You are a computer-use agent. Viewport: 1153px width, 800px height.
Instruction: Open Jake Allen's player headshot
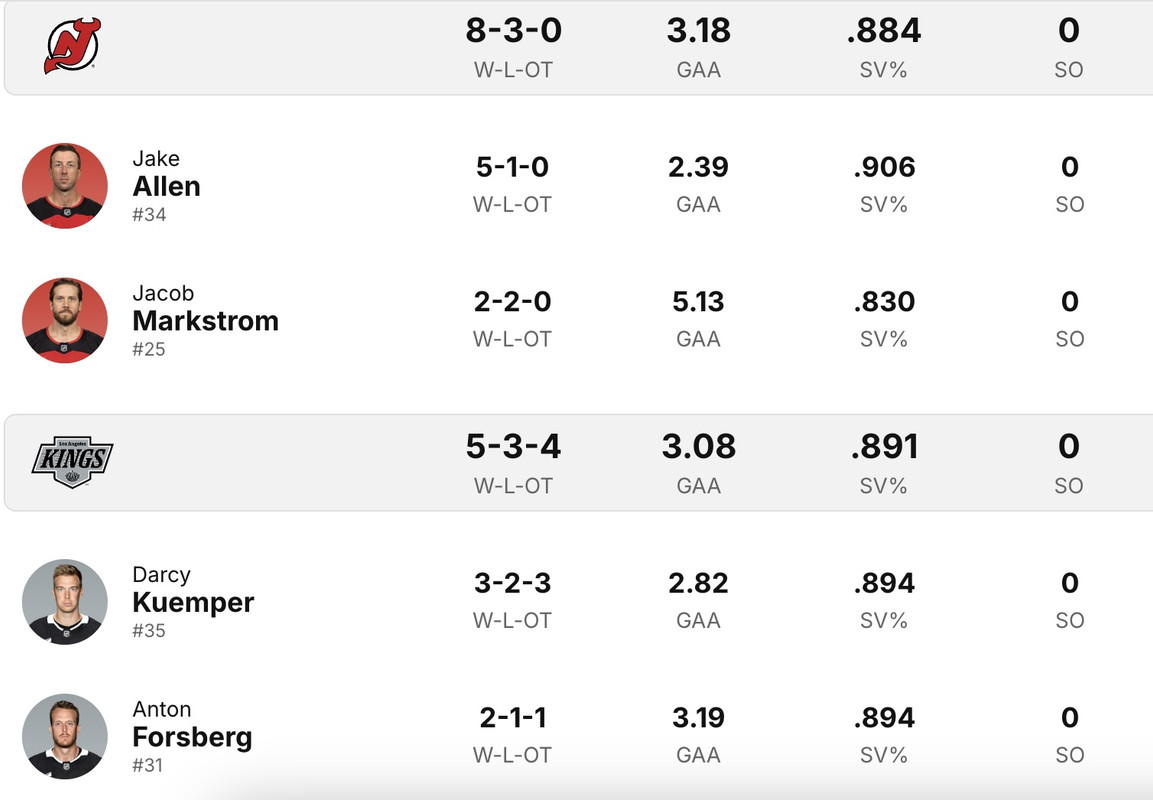tap(64, 186)
